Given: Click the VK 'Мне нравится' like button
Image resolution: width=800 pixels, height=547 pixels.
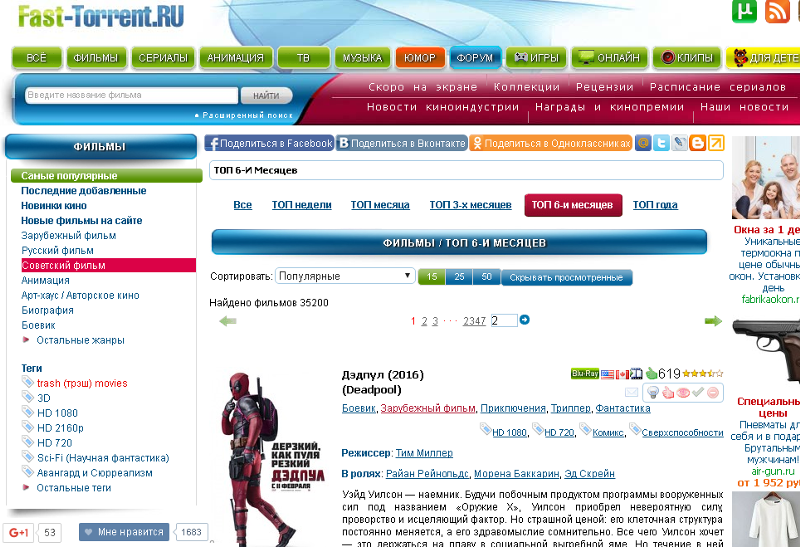Looking at the screenshot, I should pyautogui.click(x=123, y=532).
